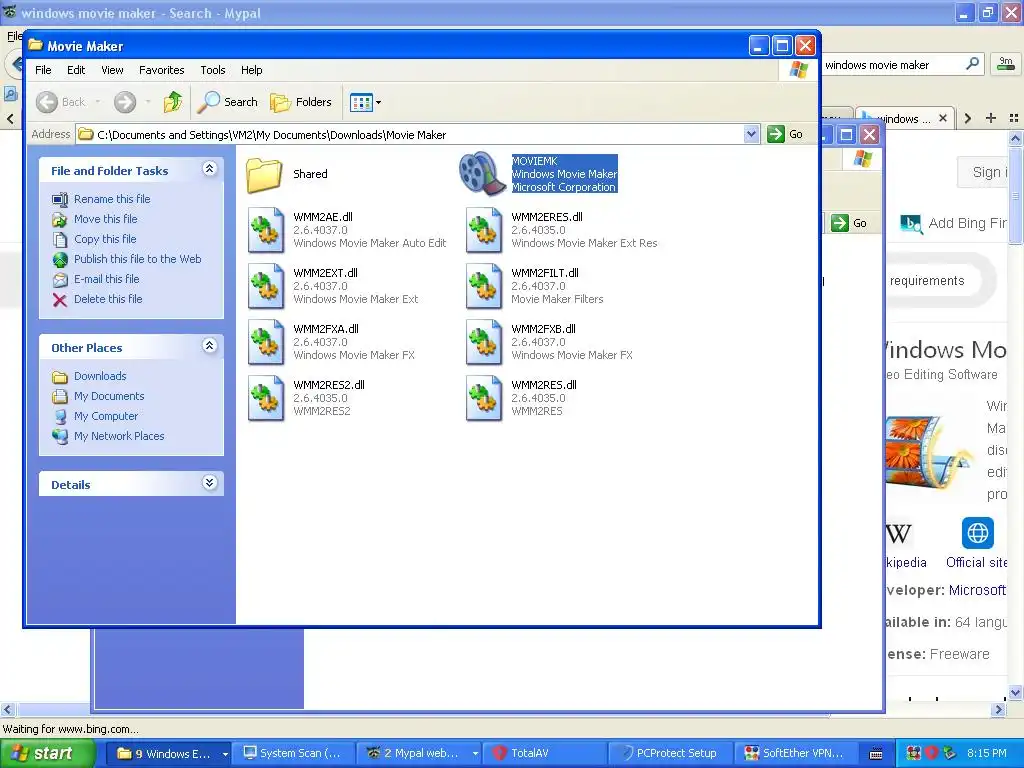The width and height of the screenshot is (1024, 768).
Task: Go up one folder level
Action: tap(173, 102)
